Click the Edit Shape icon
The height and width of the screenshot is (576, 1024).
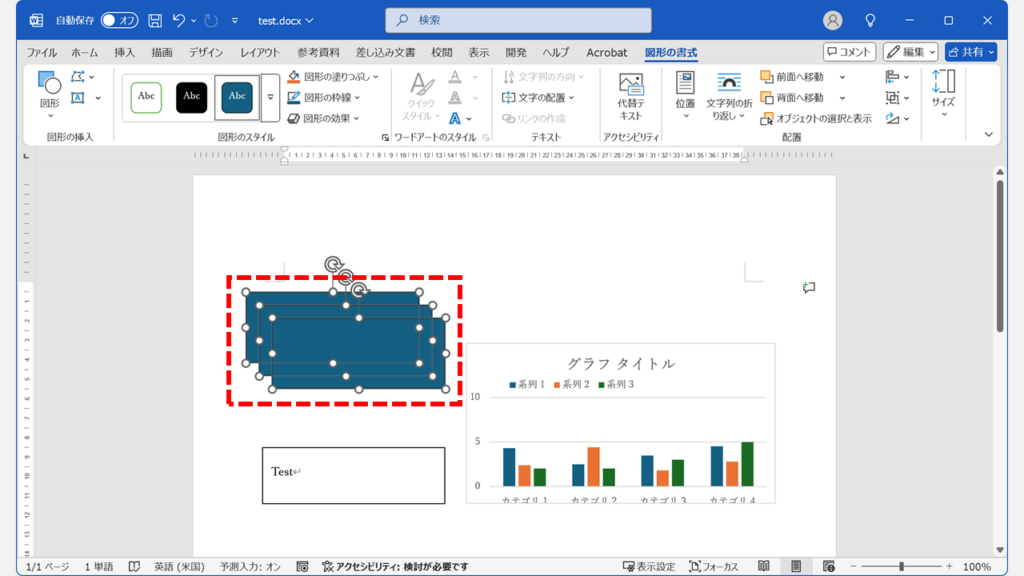[x=78, y=77]
